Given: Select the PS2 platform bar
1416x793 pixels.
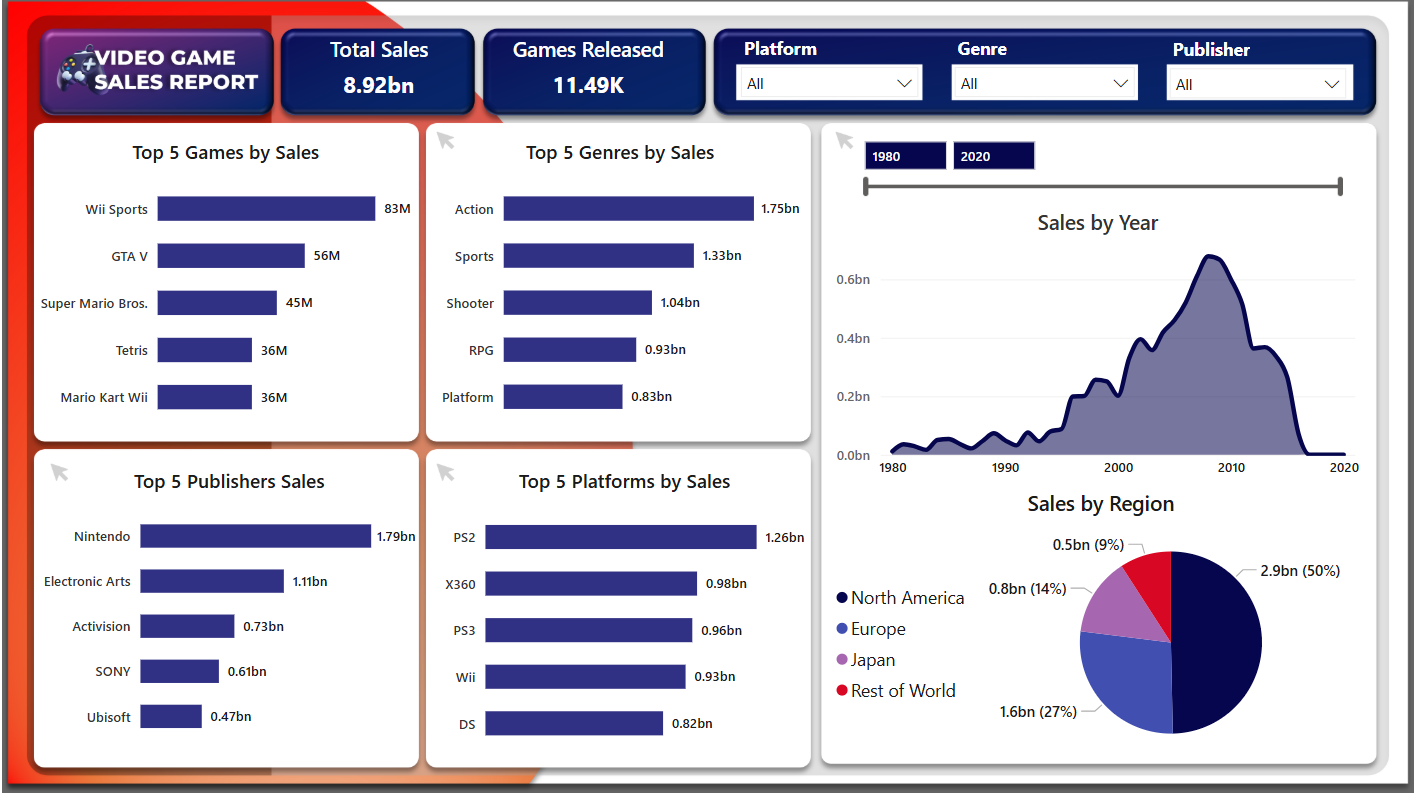Looking at the screenshot, I should point(621,537).
